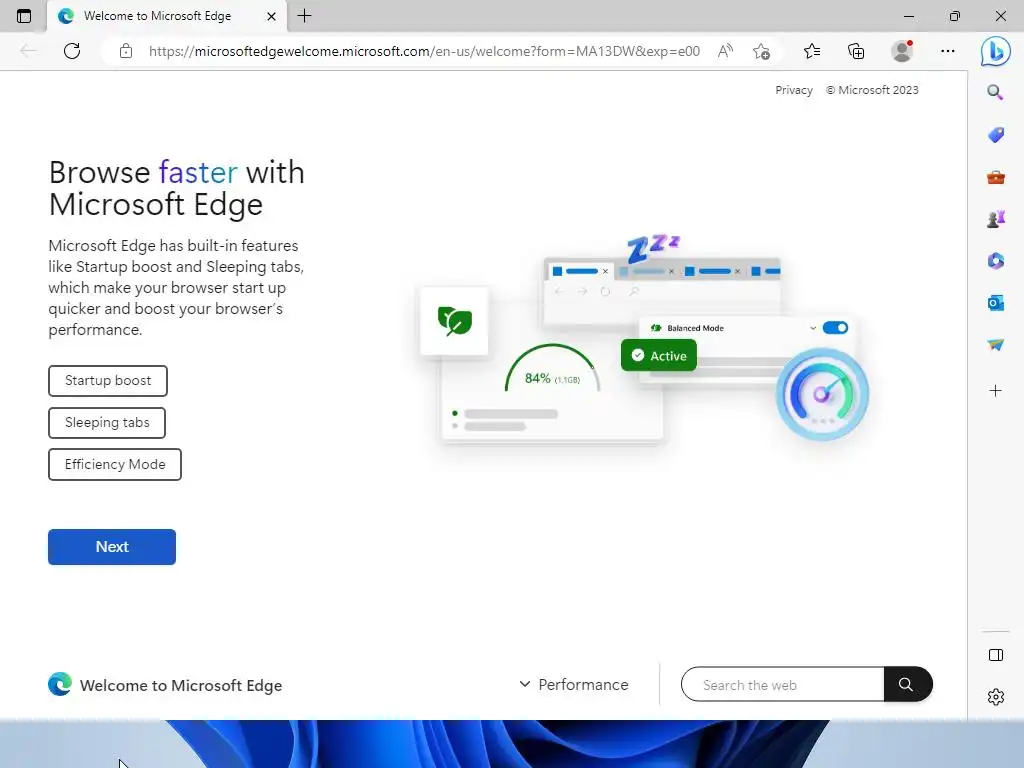The height and width of the screenshot is (768, 1024).
Task: Open the Microsoft 365 sidebar icon
Action: (995, 261)
